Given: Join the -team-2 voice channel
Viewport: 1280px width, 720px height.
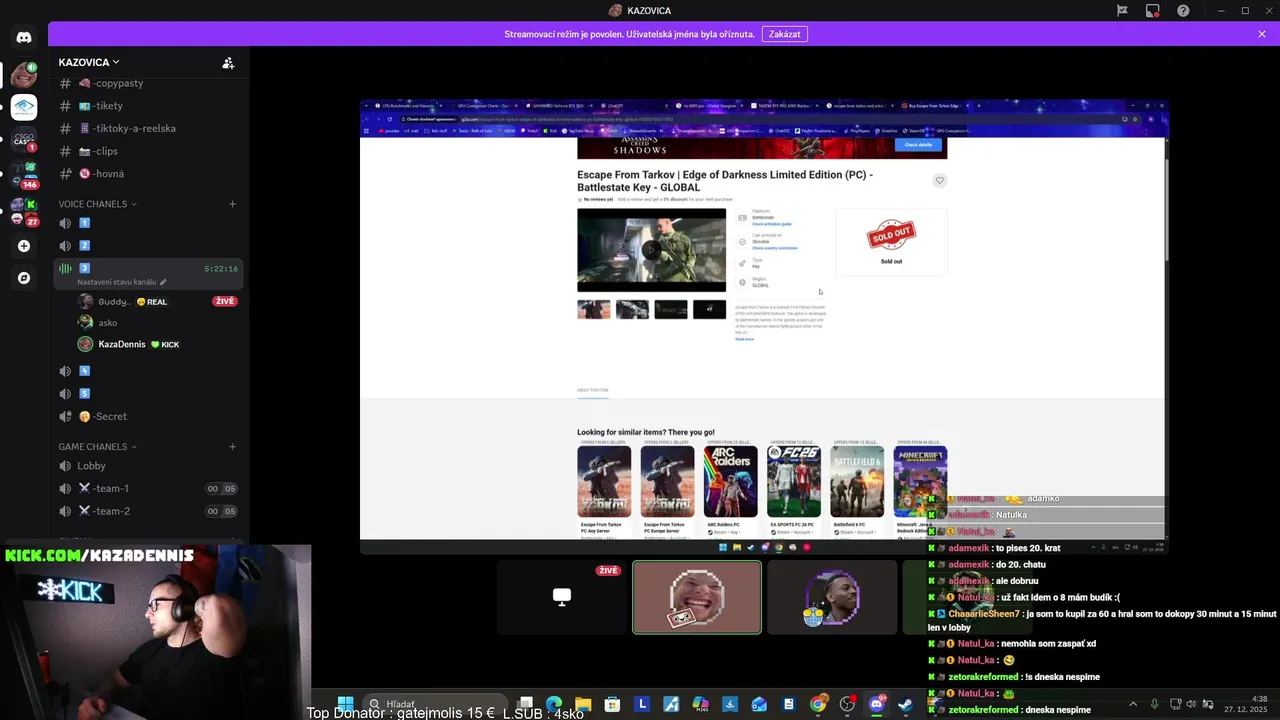Looking at the screenshot, I should [x=148, y=511].
